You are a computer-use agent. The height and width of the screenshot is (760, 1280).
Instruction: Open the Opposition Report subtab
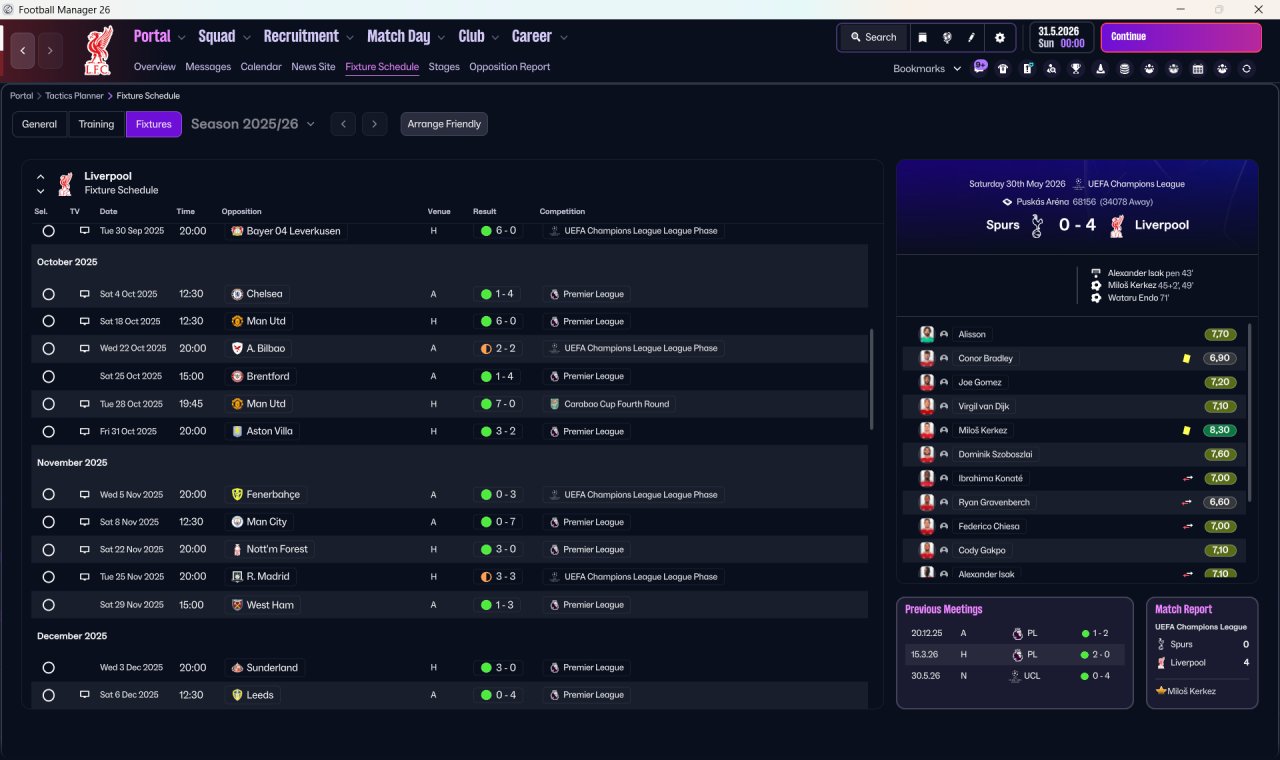click(510, 67)
